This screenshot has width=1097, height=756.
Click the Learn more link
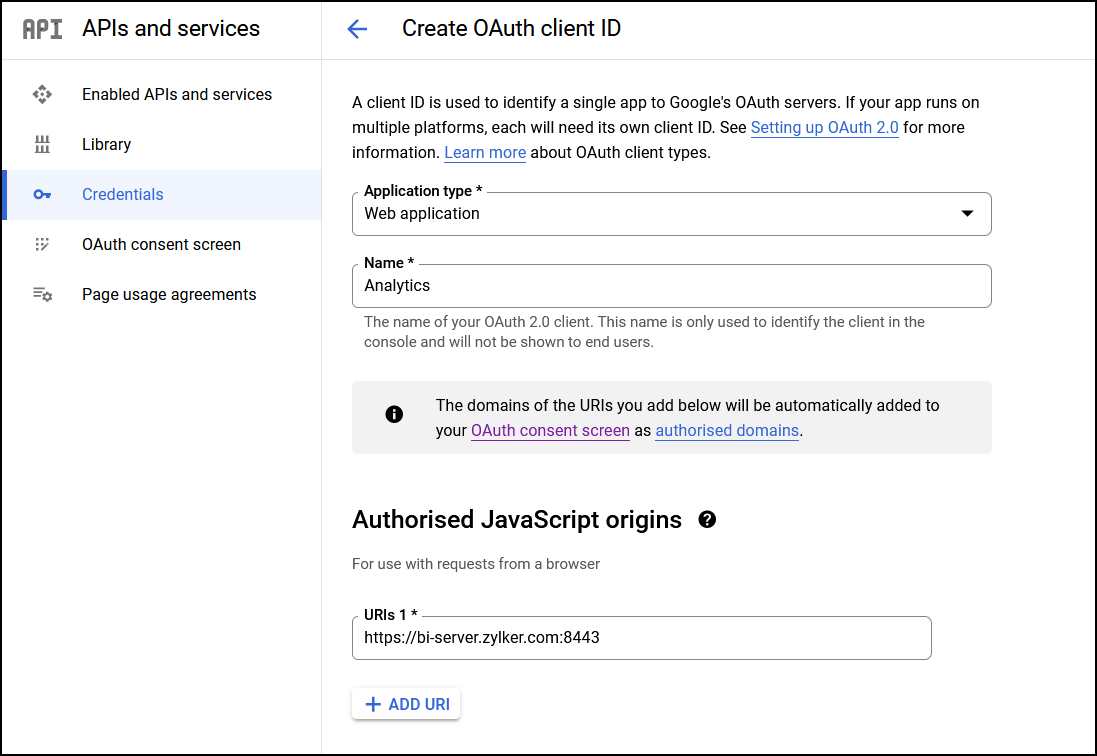[x=485, y=152]
